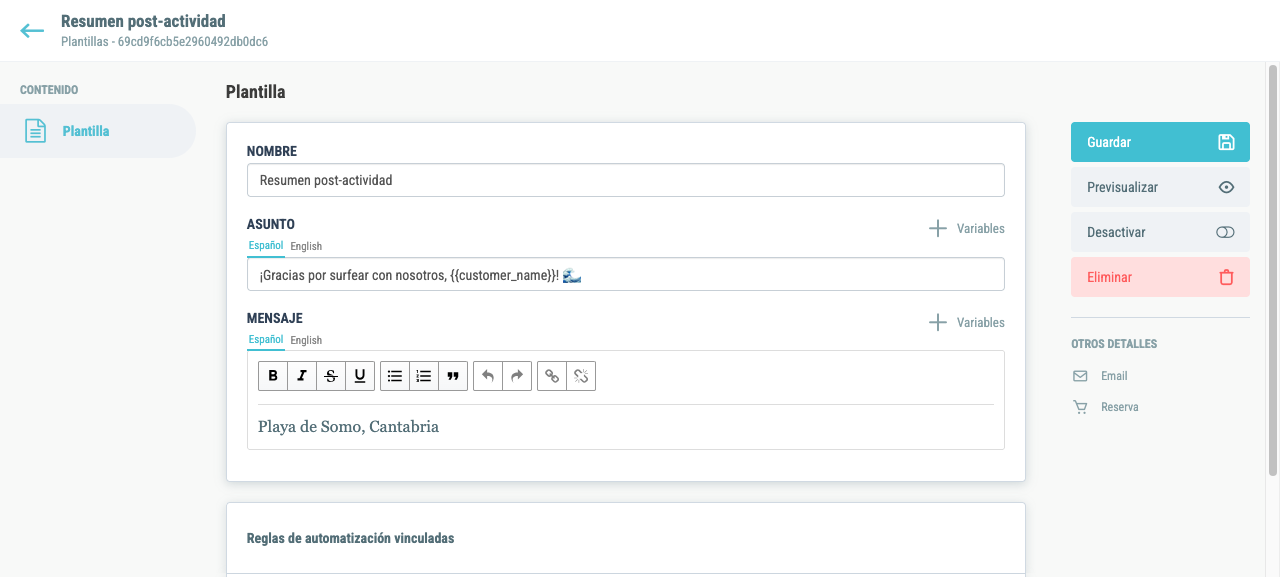The height and width of the screenshot is (577, 1280).
Task: Add Variables to the Mensaje field
Action: pos(966,322)
